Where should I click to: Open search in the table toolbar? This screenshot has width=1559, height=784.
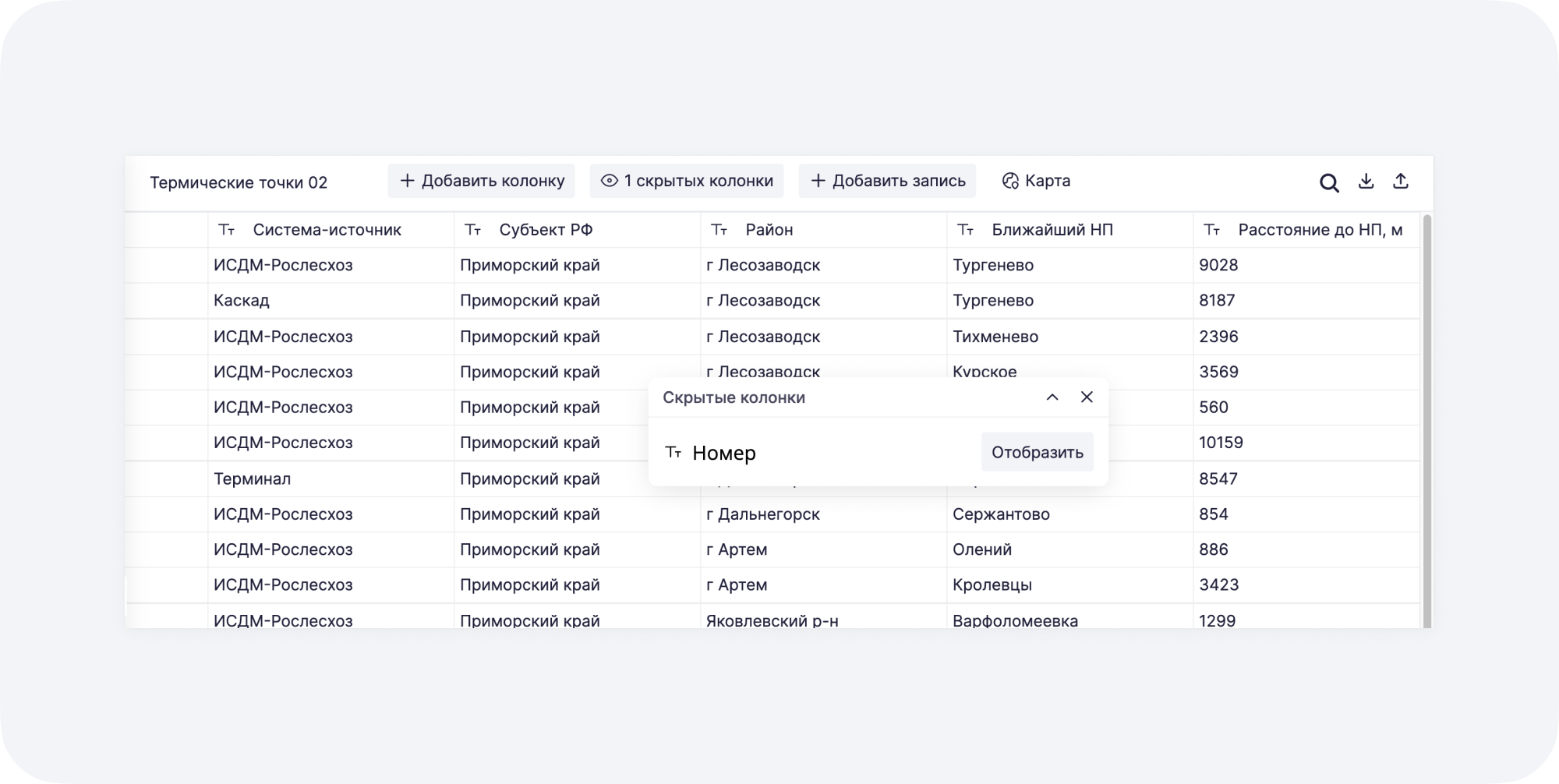[1329, 182]
